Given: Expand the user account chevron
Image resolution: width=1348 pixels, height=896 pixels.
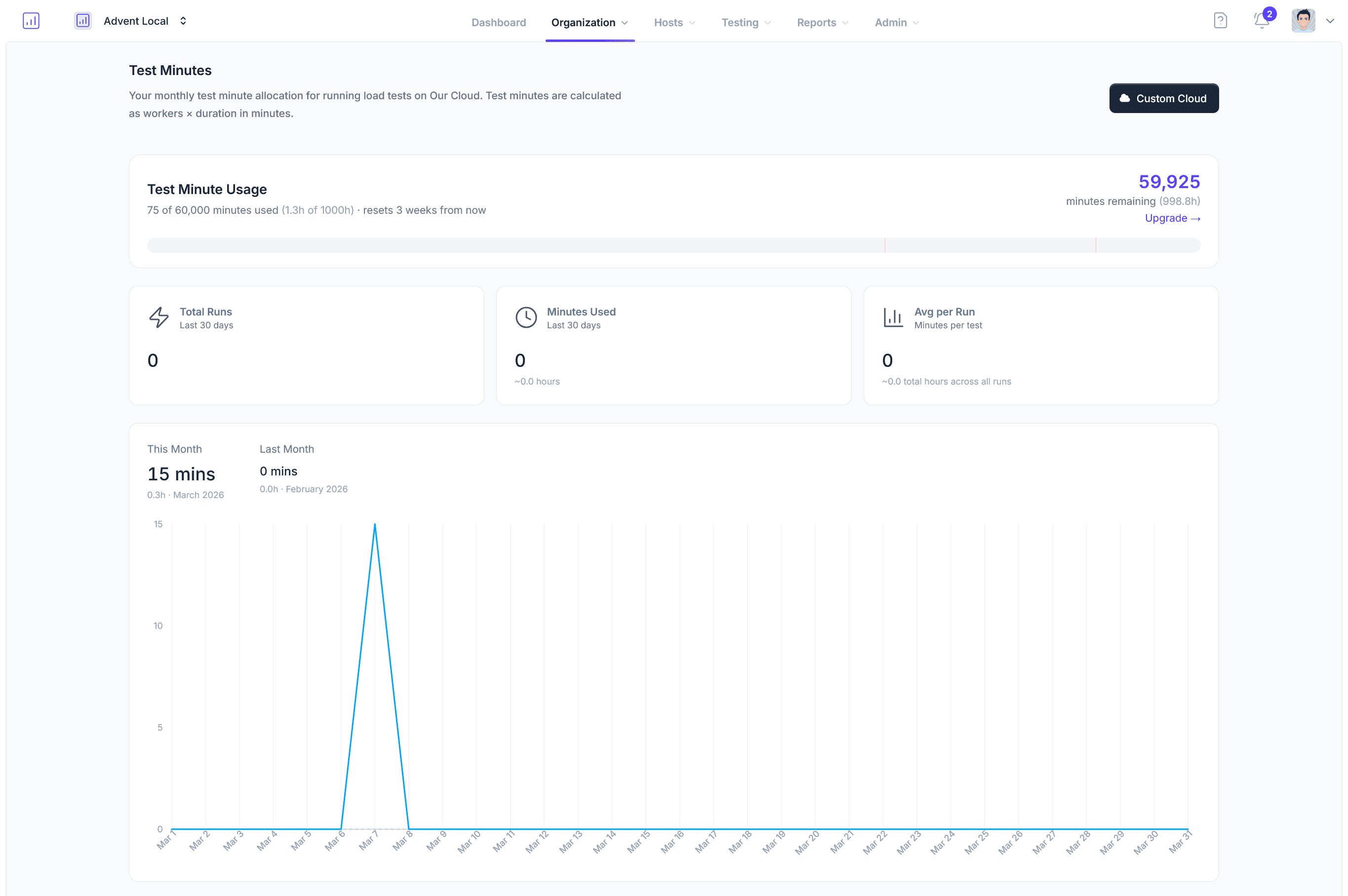Looking at the screenshot, I should coord(1330,21).
